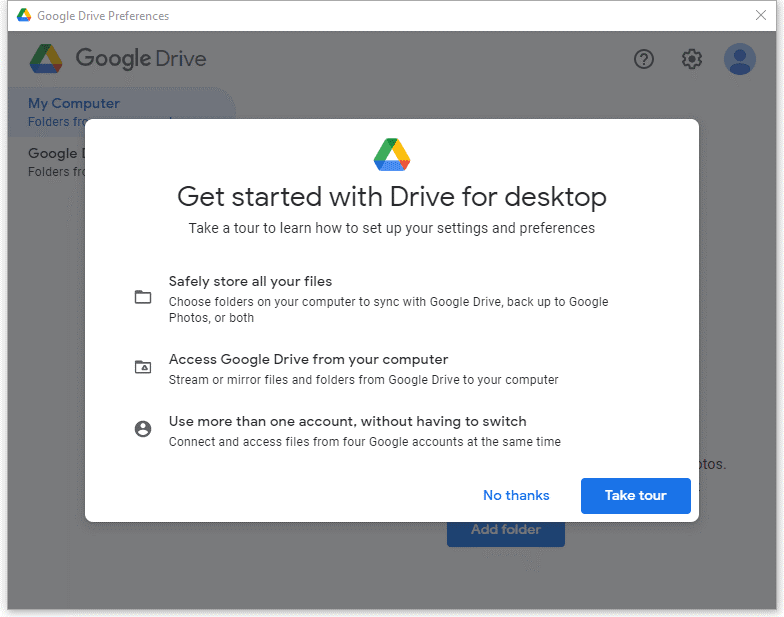784x617 pixels.
Task: Open the help question mark icon
Action: click(x=644, y=59)
